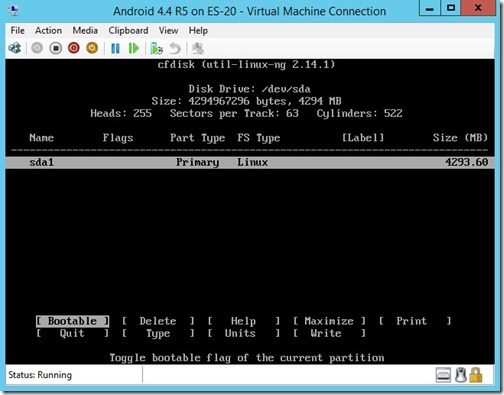Click the red Shut Down icon

[74, 48]
